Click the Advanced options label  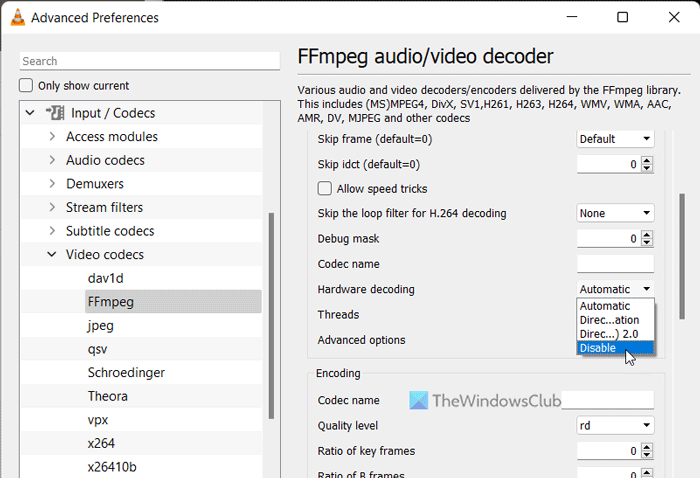click(x=362, y=340)
